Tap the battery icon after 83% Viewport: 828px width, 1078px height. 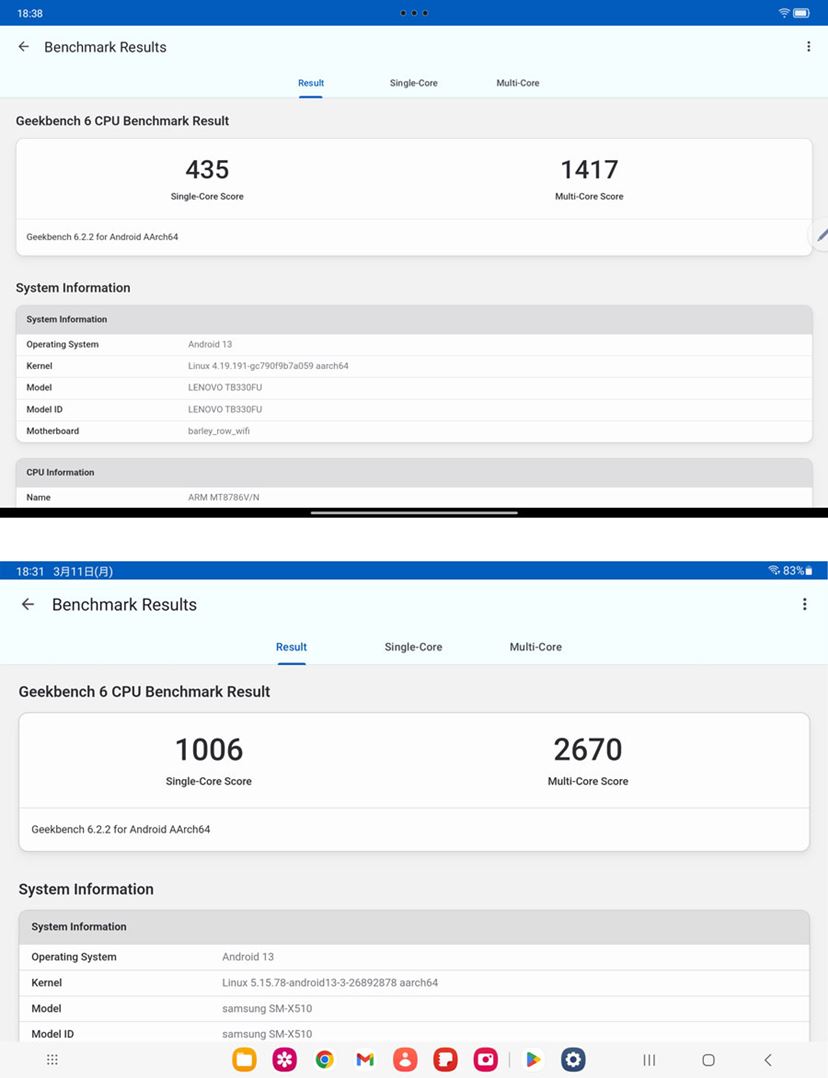[809, 571]
